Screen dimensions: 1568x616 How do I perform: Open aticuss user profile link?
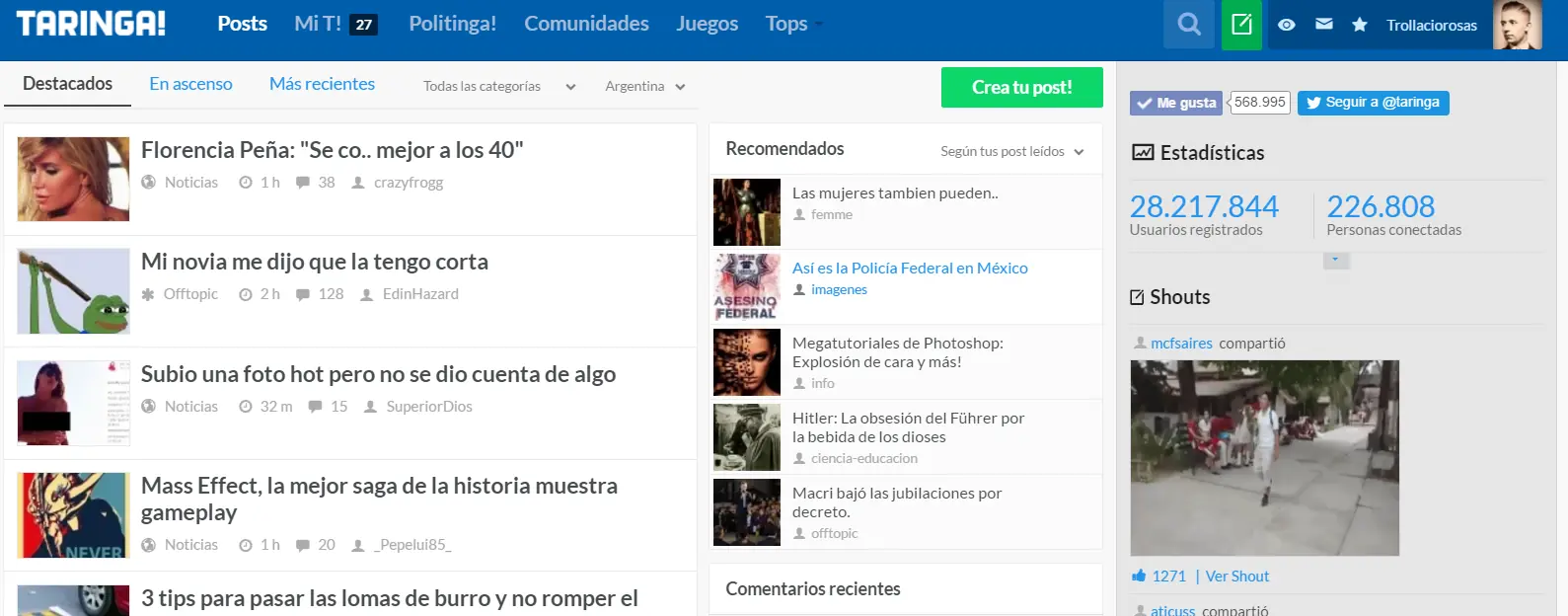coord(1172,610)
